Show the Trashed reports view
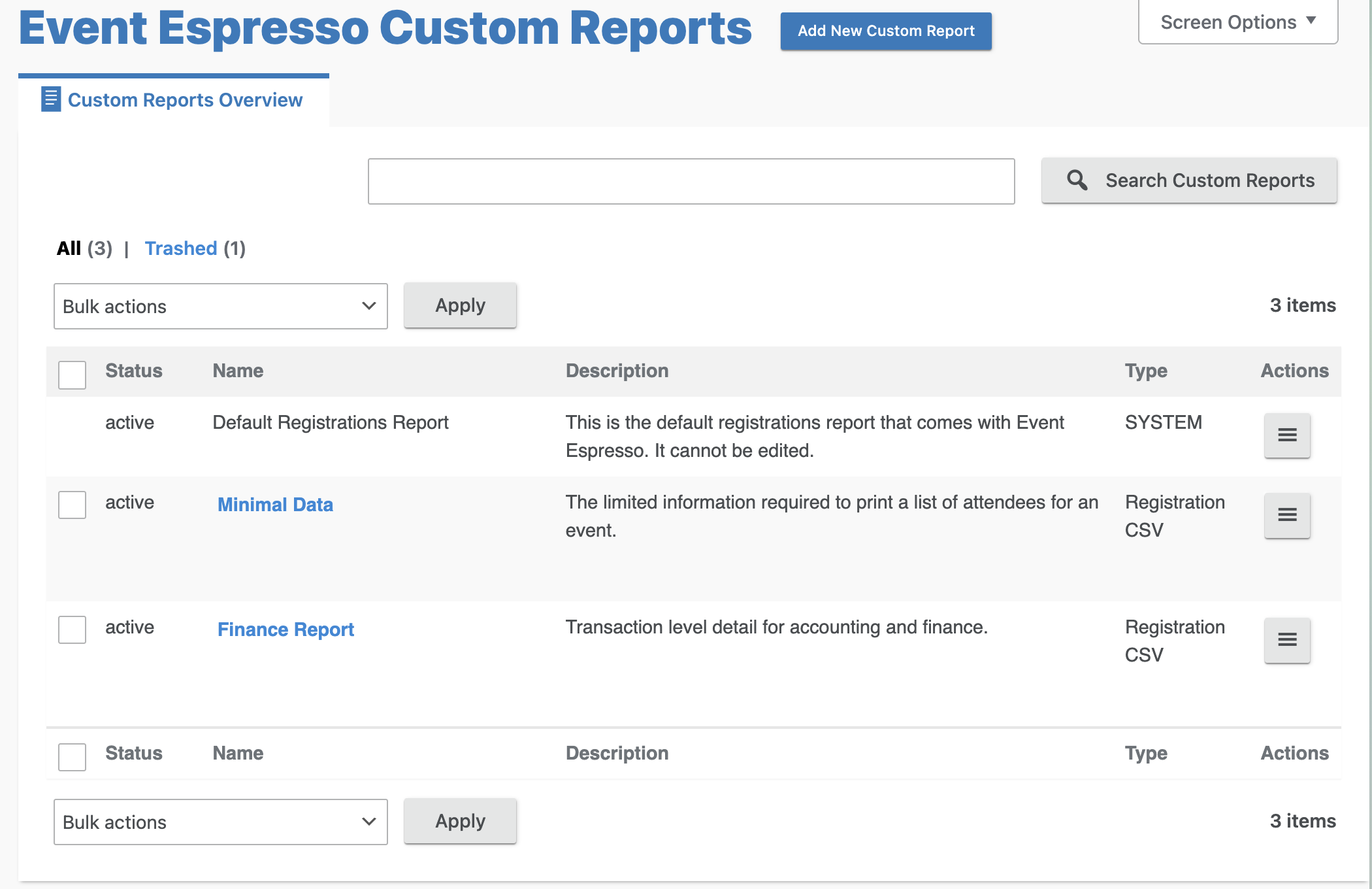Viewport: 1372px width, 889px height. (x=180, y=248)
